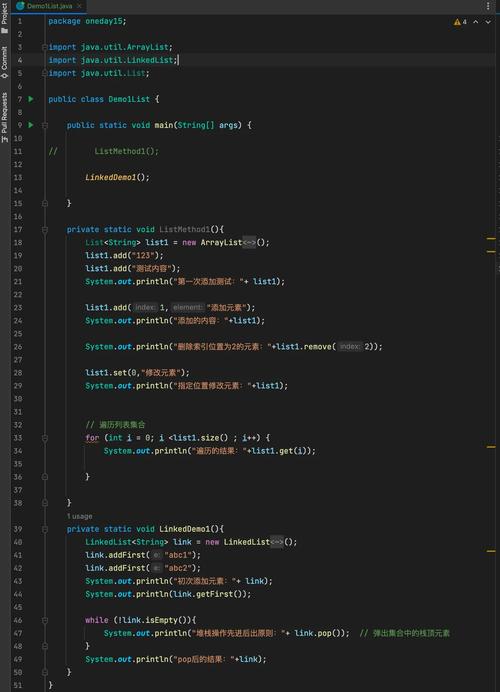Run main method from gutter icon
500x692 pixels.
[x=31, y=125]
